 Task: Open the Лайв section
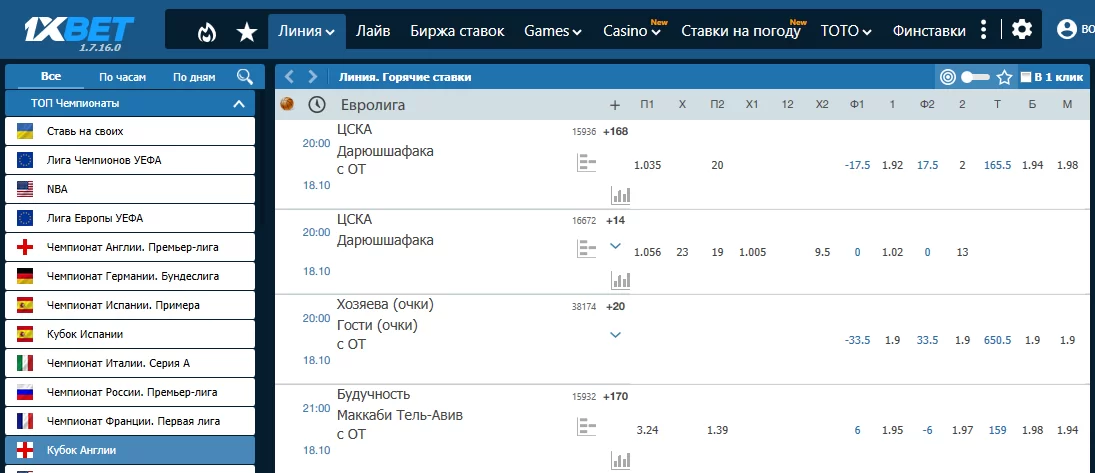coord(373,31)
